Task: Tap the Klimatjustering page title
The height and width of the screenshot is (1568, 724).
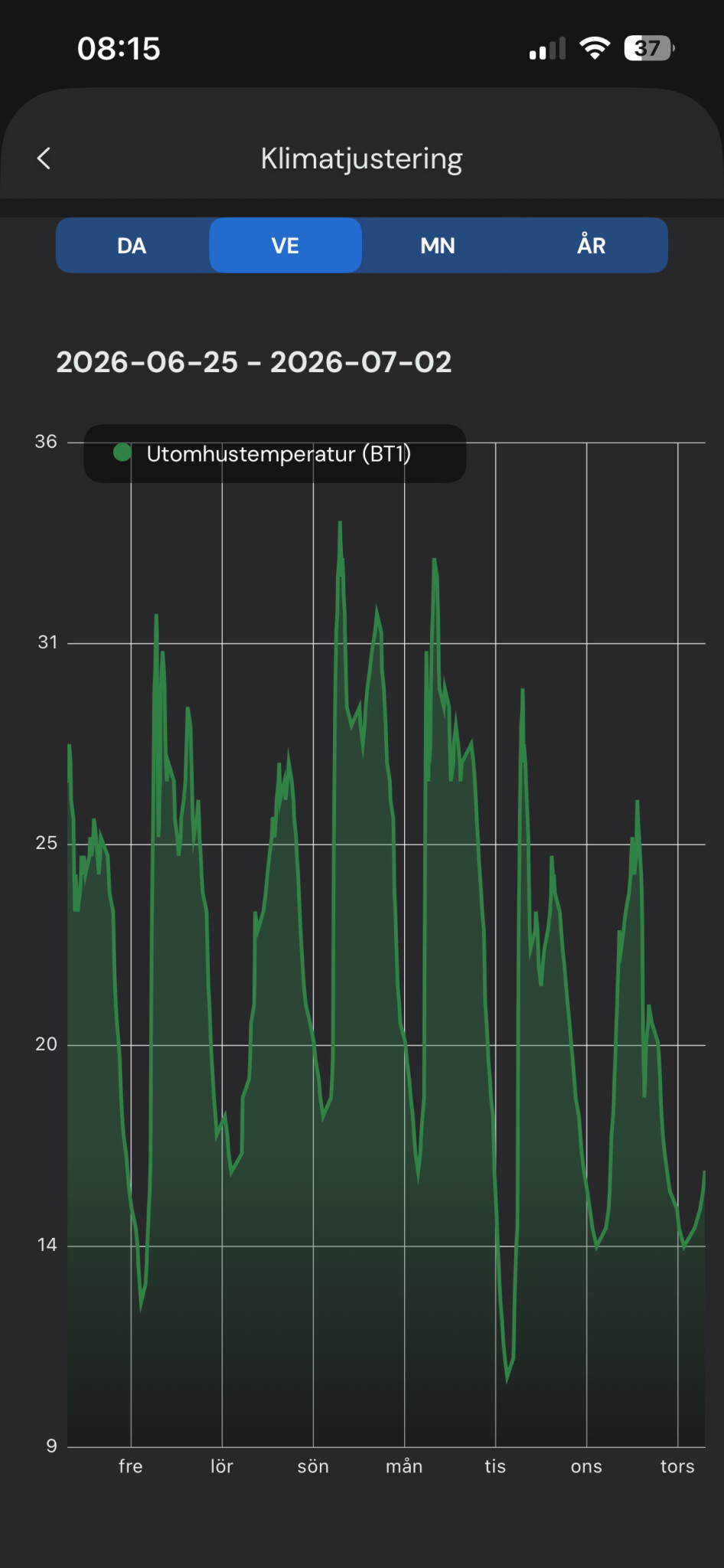Action: (362, 158)
